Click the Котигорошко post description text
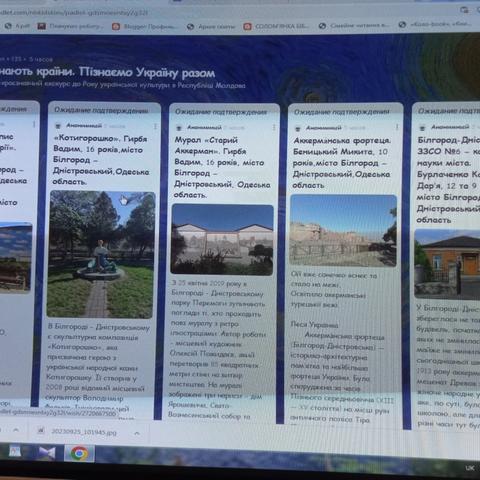Viewport: 480px width, 480px height. [x=98, y=367]
